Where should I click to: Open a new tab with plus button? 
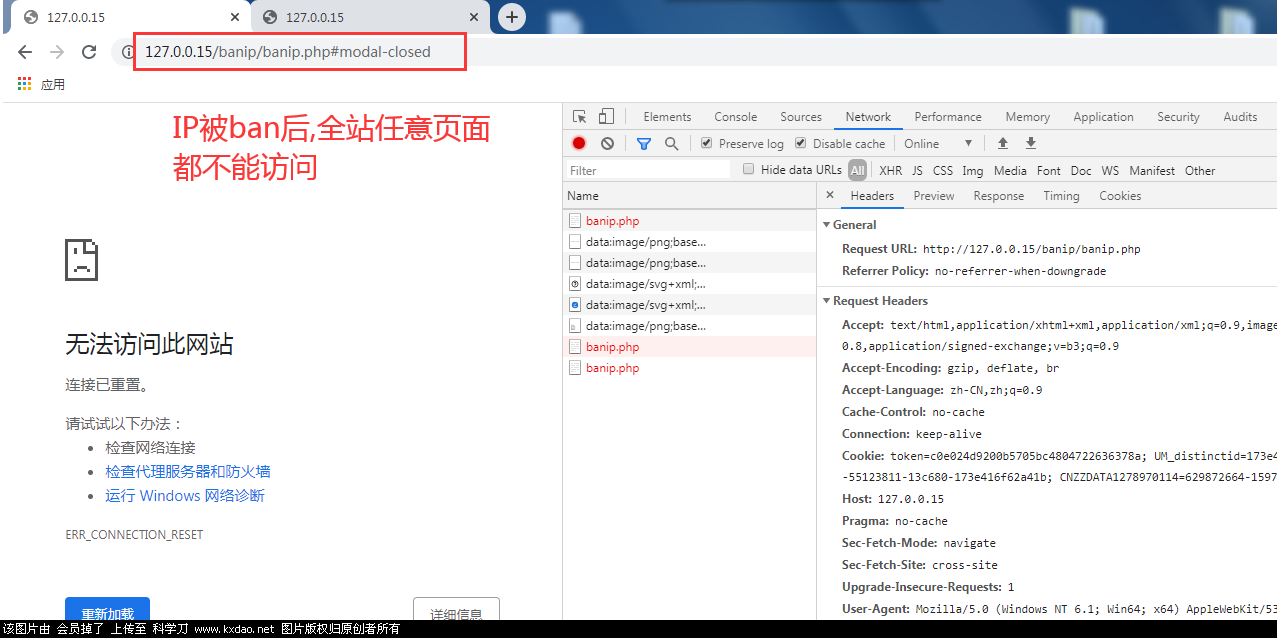click(x=512, y=17)
